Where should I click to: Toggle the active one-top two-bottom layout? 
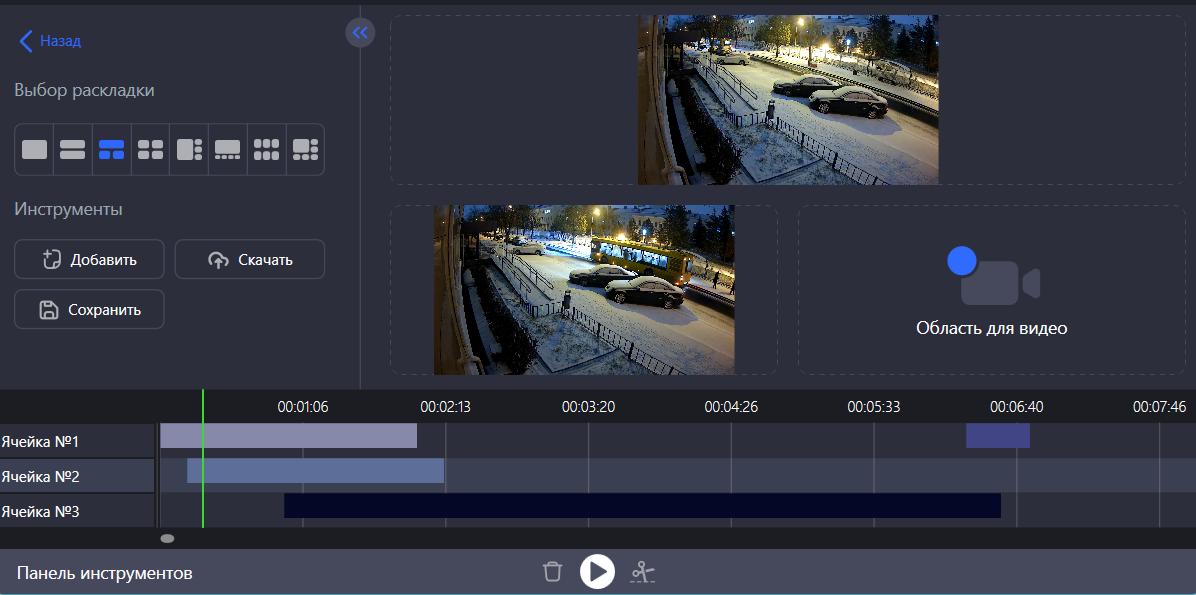111,150
